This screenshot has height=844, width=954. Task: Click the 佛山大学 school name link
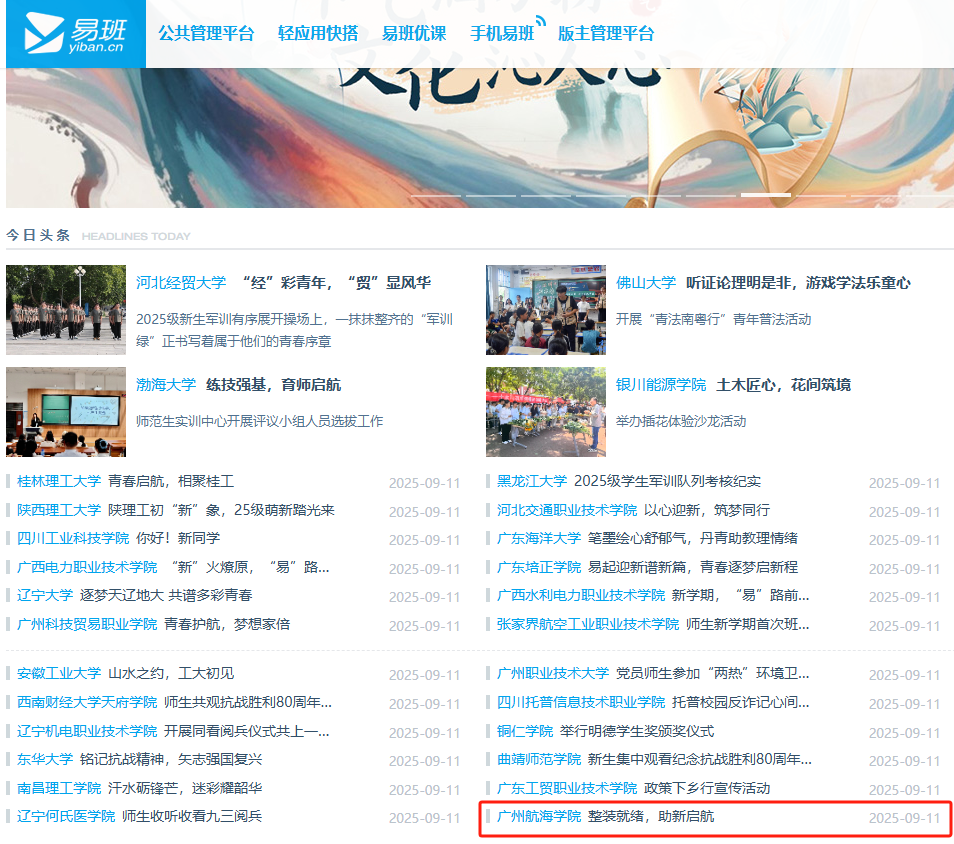645,283
